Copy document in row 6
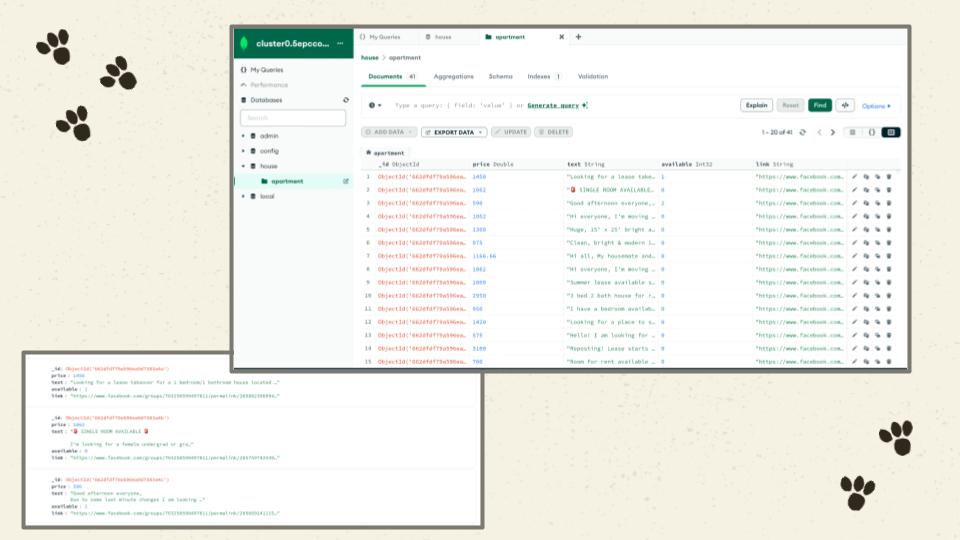The image size is (960, 540). 866,243
